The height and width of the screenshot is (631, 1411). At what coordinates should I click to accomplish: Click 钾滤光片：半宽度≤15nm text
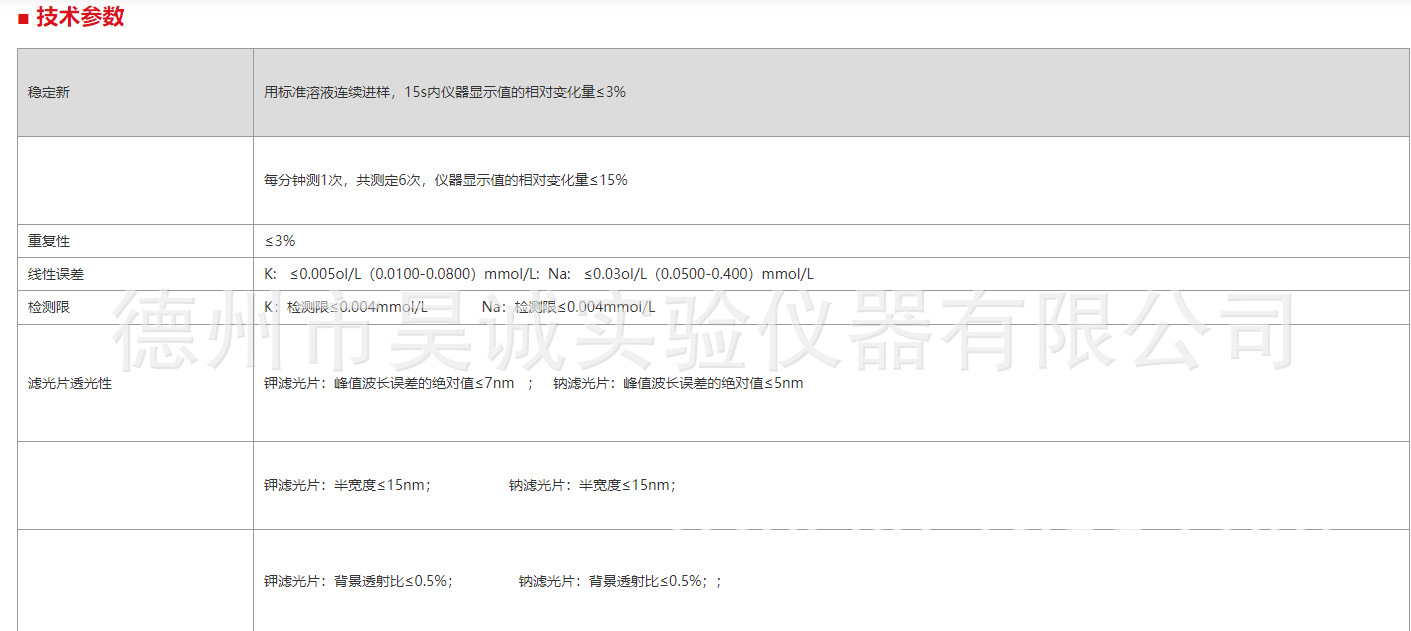tap(347, 486)
